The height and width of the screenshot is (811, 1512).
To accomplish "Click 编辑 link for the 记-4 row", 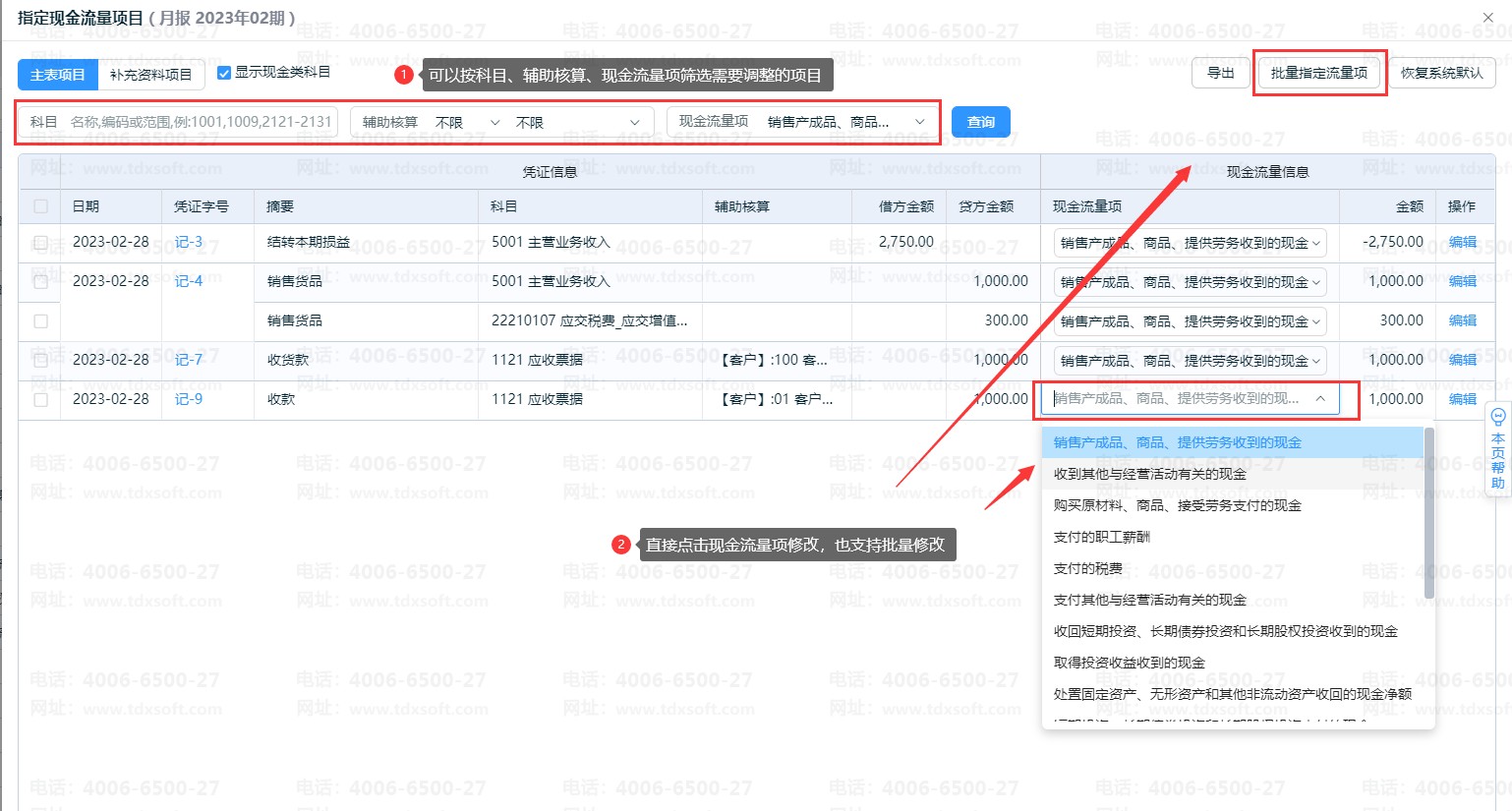I will point(1462,281).
